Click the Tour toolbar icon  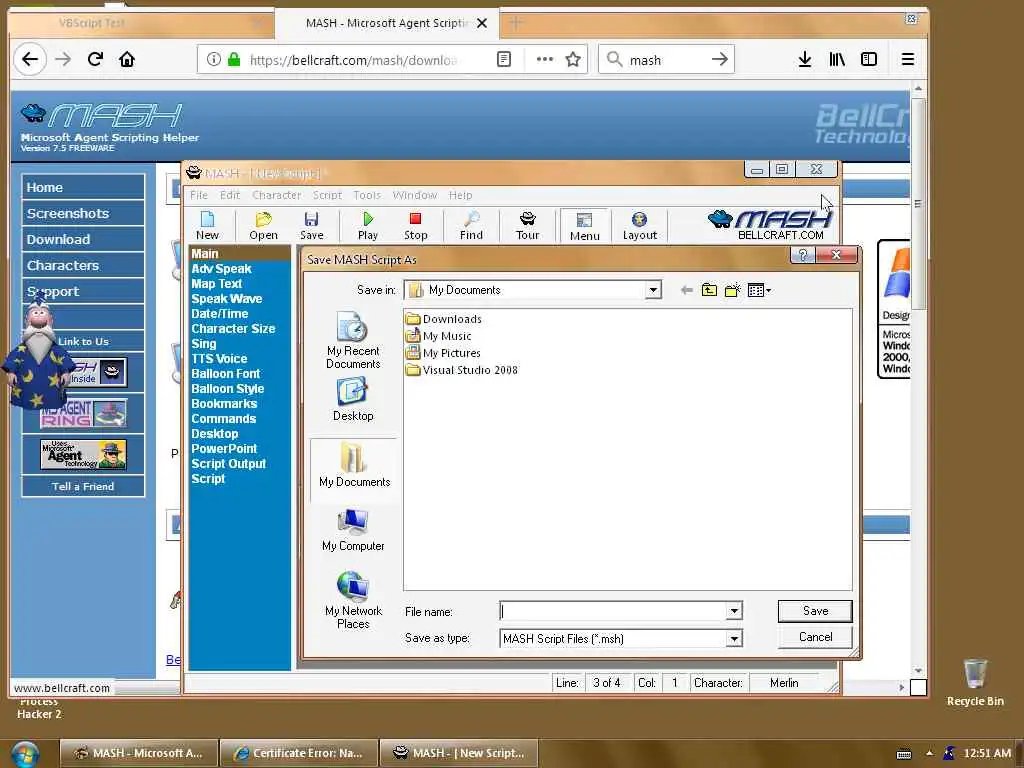[x=528, y=226]
